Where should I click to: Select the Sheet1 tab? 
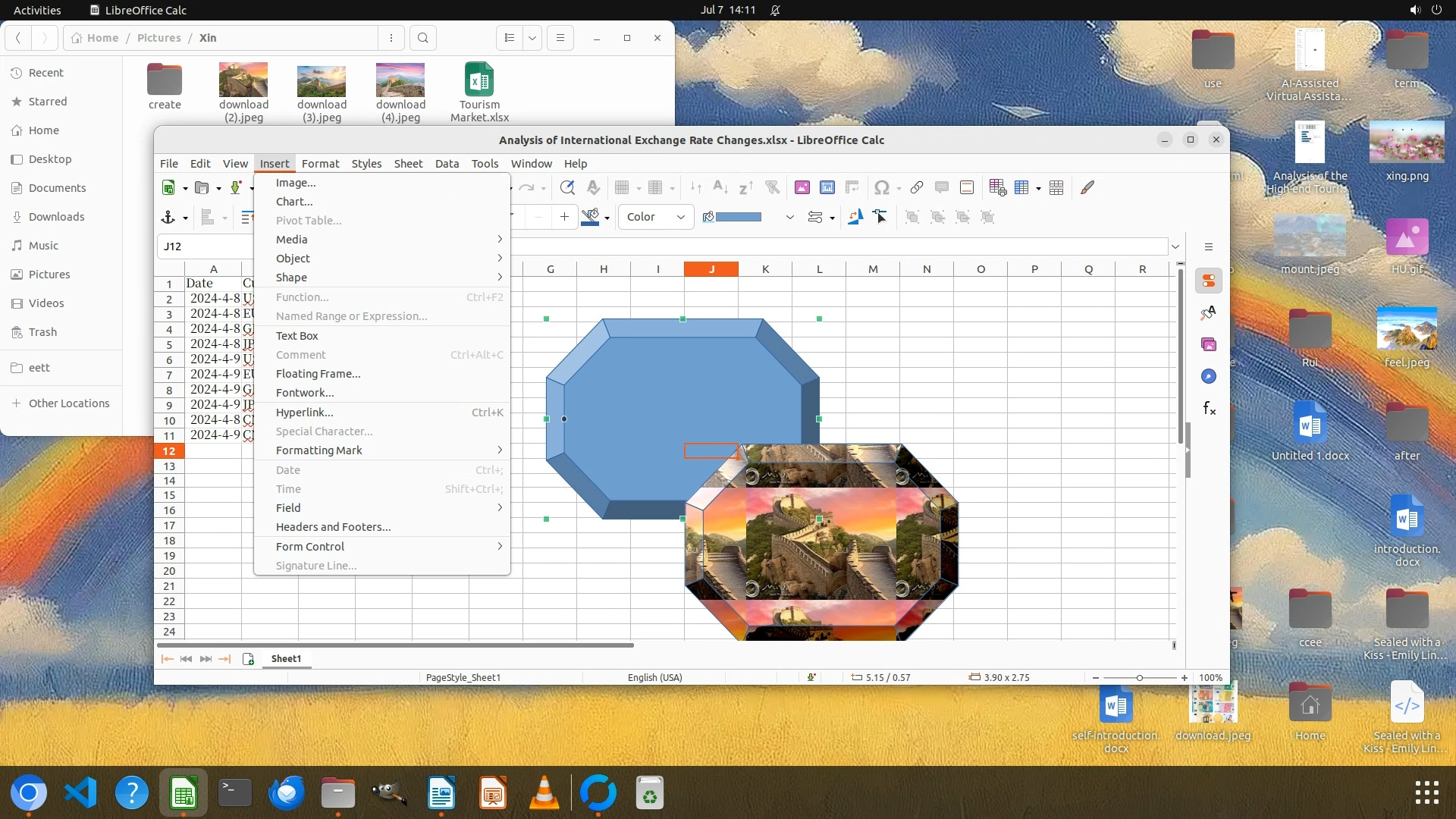tap(286, 658)
